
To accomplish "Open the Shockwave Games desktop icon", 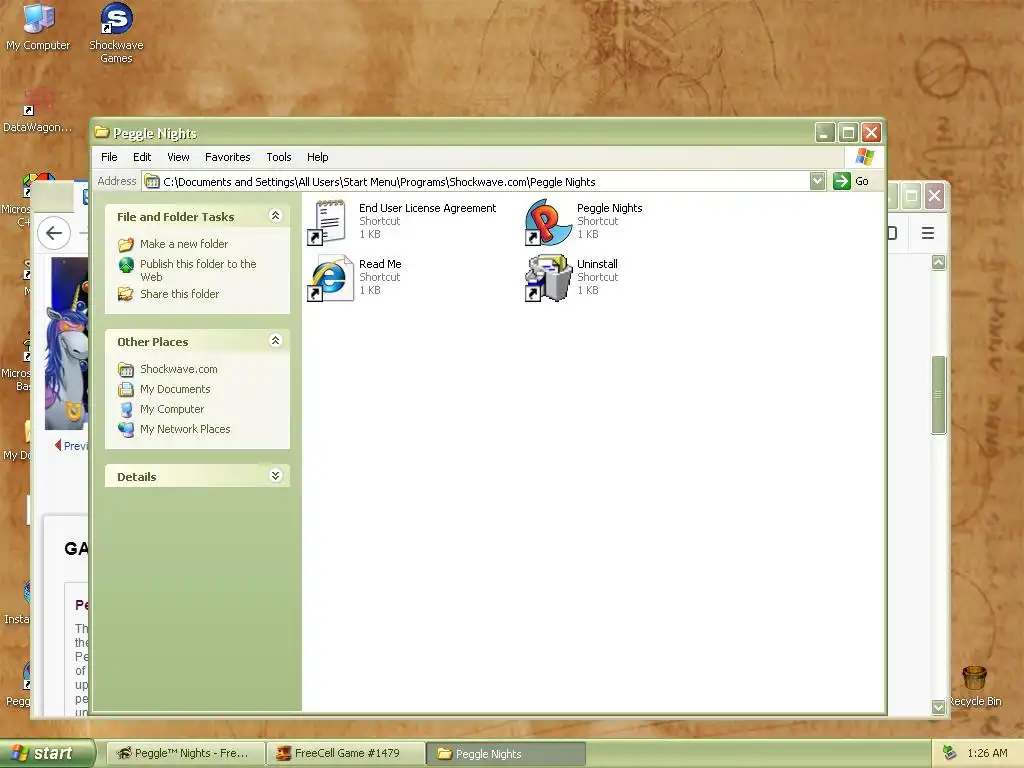I will (116, 33).
